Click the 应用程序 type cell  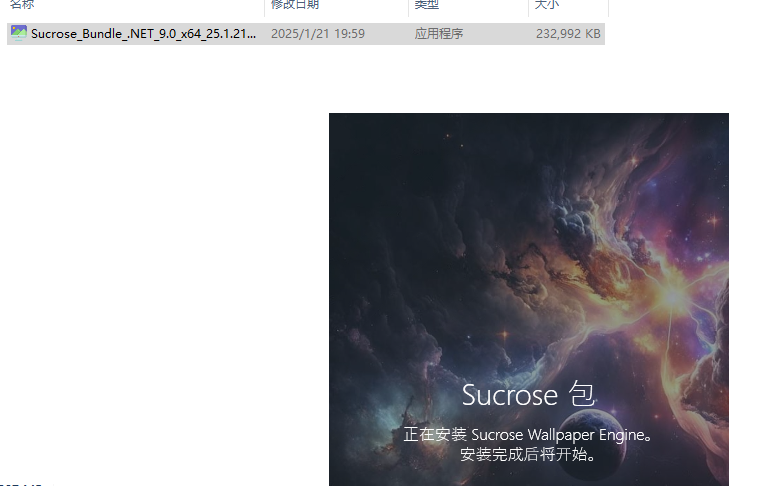coord(439,34)
